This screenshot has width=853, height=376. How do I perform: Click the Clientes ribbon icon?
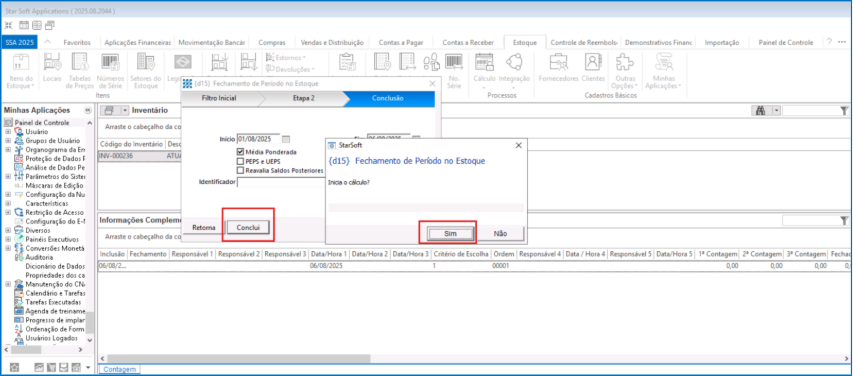click(593, 69)
